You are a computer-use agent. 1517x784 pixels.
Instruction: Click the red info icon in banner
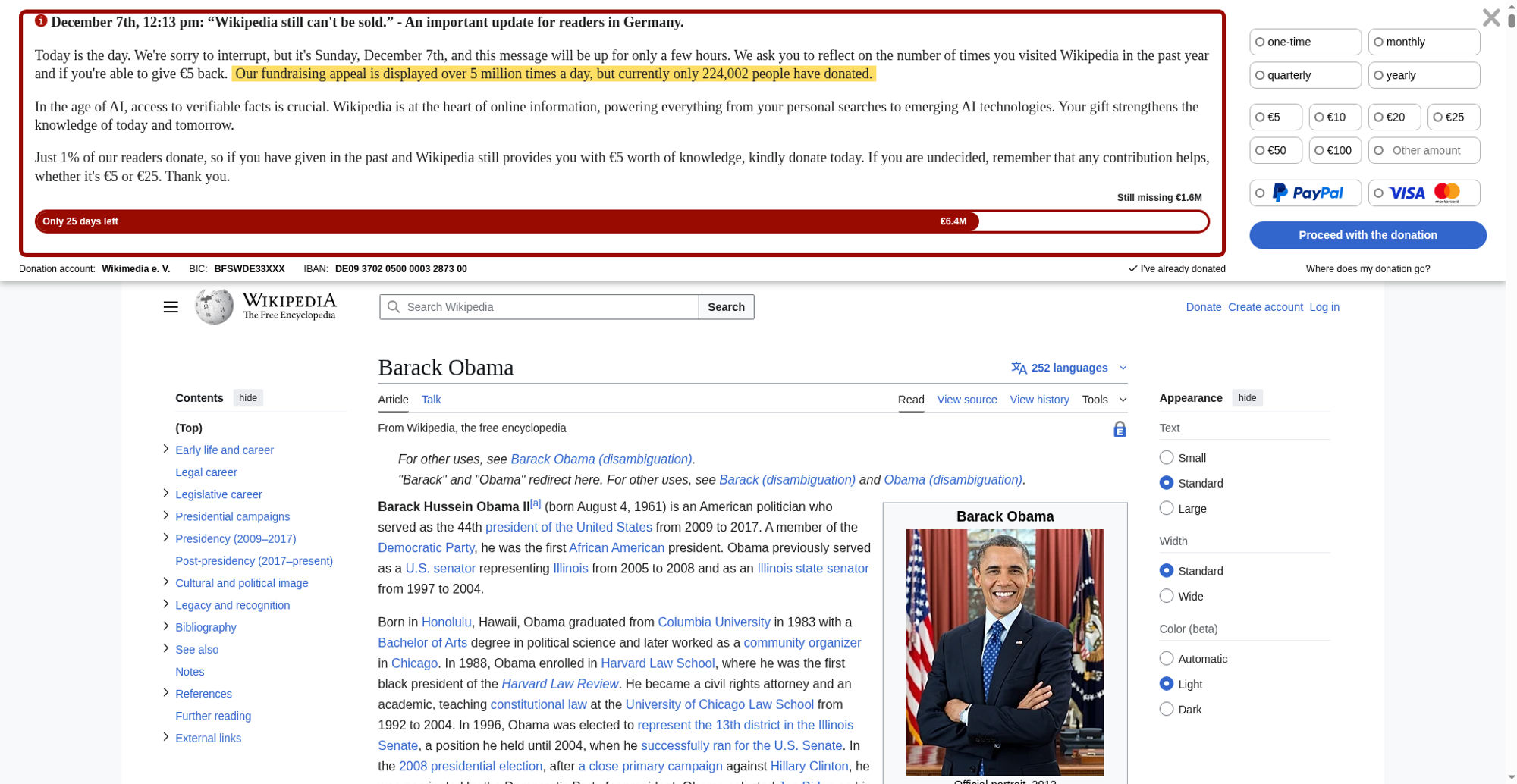(x=41, y=21)
